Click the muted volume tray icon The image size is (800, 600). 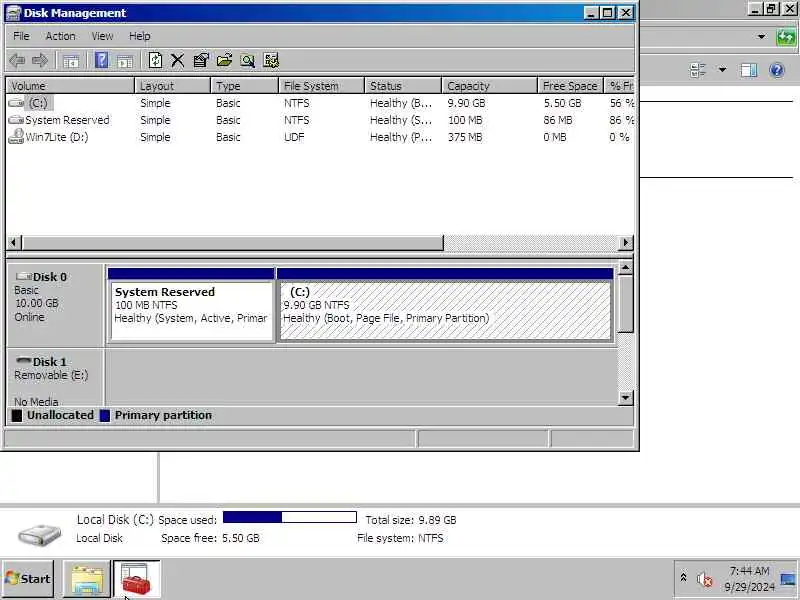pyautogui.click(x=705, y=579)
